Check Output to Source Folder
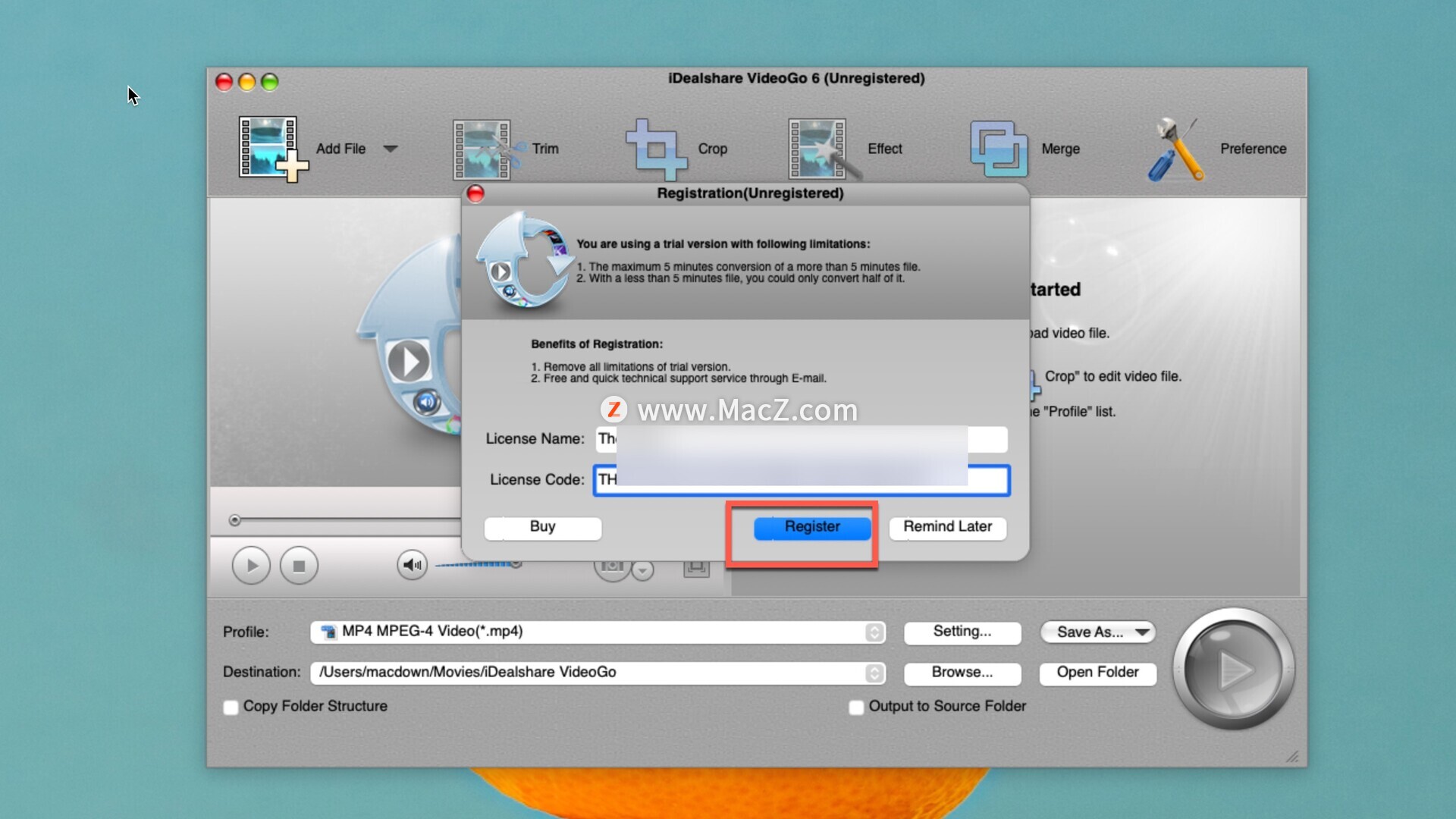The width and height of the screenshot is (1456, 819). coord(856,708)
